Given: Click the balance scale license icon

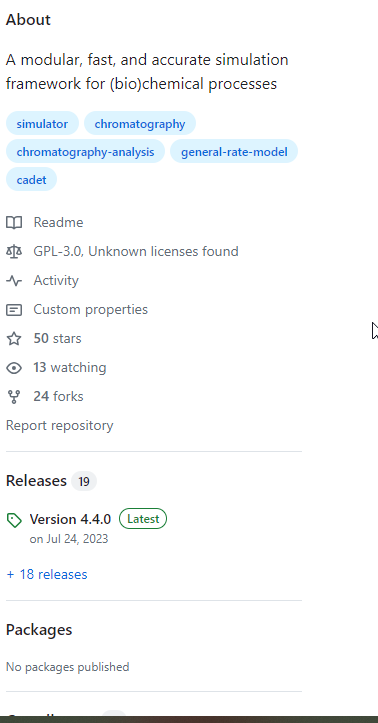Looking at the screenshot, I should click(14, 252).
